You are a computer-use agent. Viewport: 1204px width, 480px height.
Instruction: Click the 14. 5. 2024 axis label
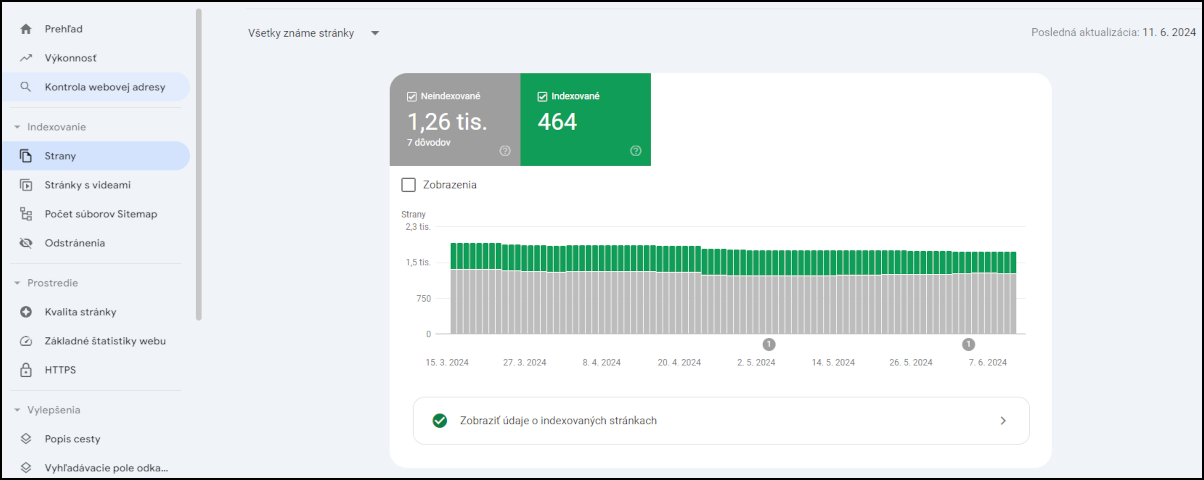(835, 363)
